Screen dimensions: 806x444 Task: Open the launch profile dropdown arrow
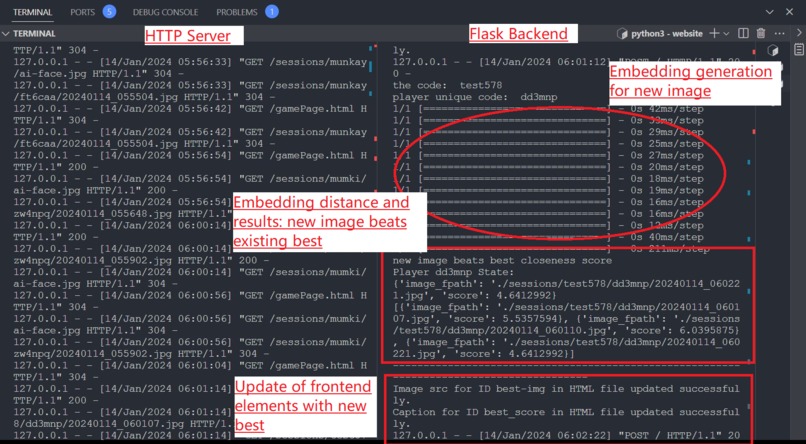(x=726, y=33)
